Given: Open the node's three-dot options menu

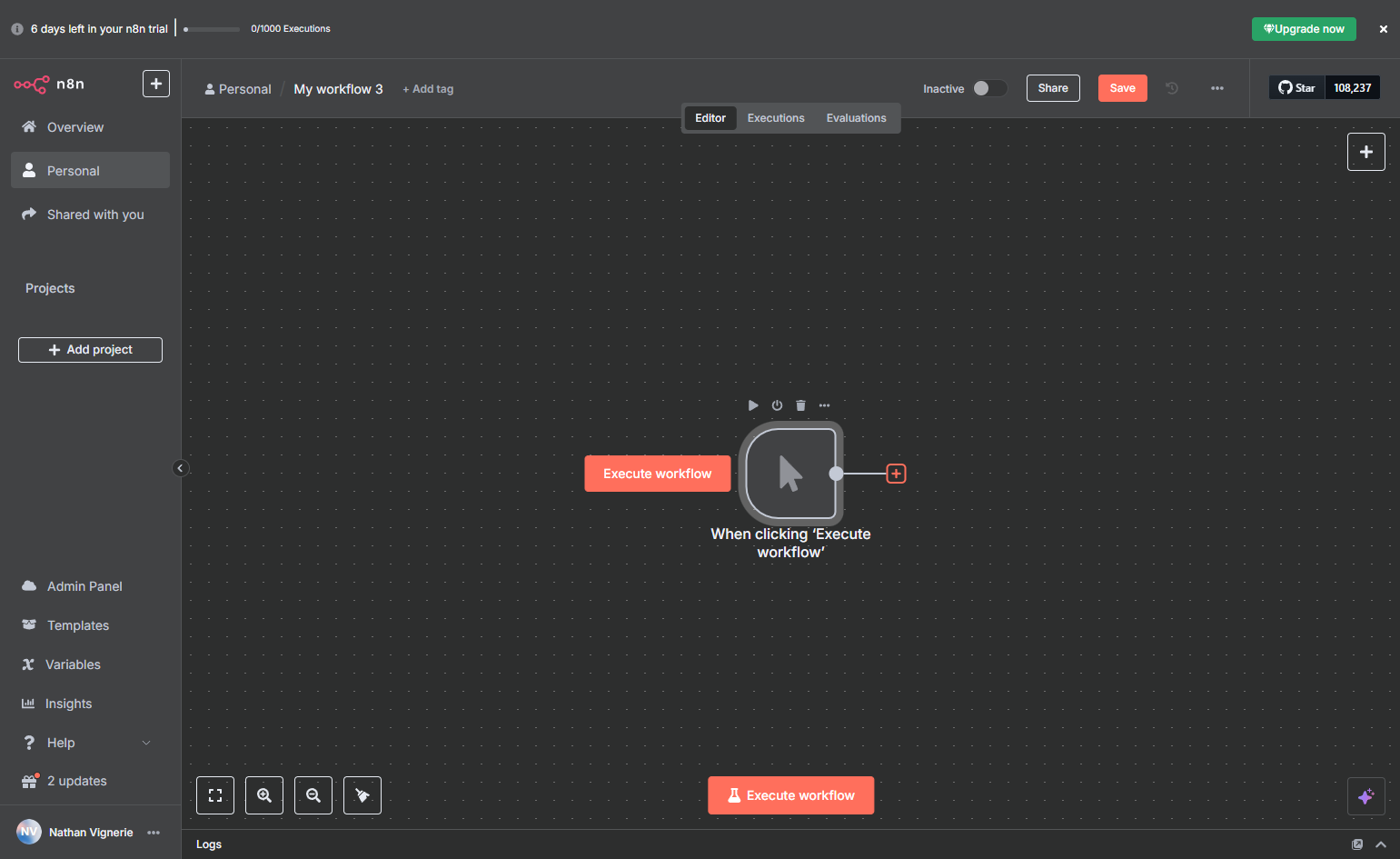Looking at the screenshot, I should [x=824, y=405].
